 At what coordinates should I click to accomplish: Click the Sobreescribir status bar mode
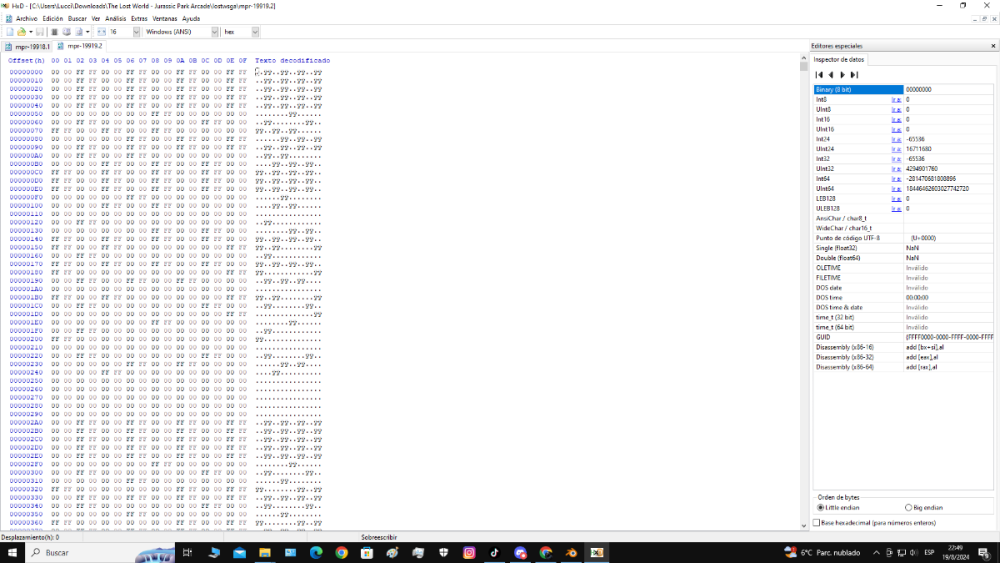coord(379,537)
